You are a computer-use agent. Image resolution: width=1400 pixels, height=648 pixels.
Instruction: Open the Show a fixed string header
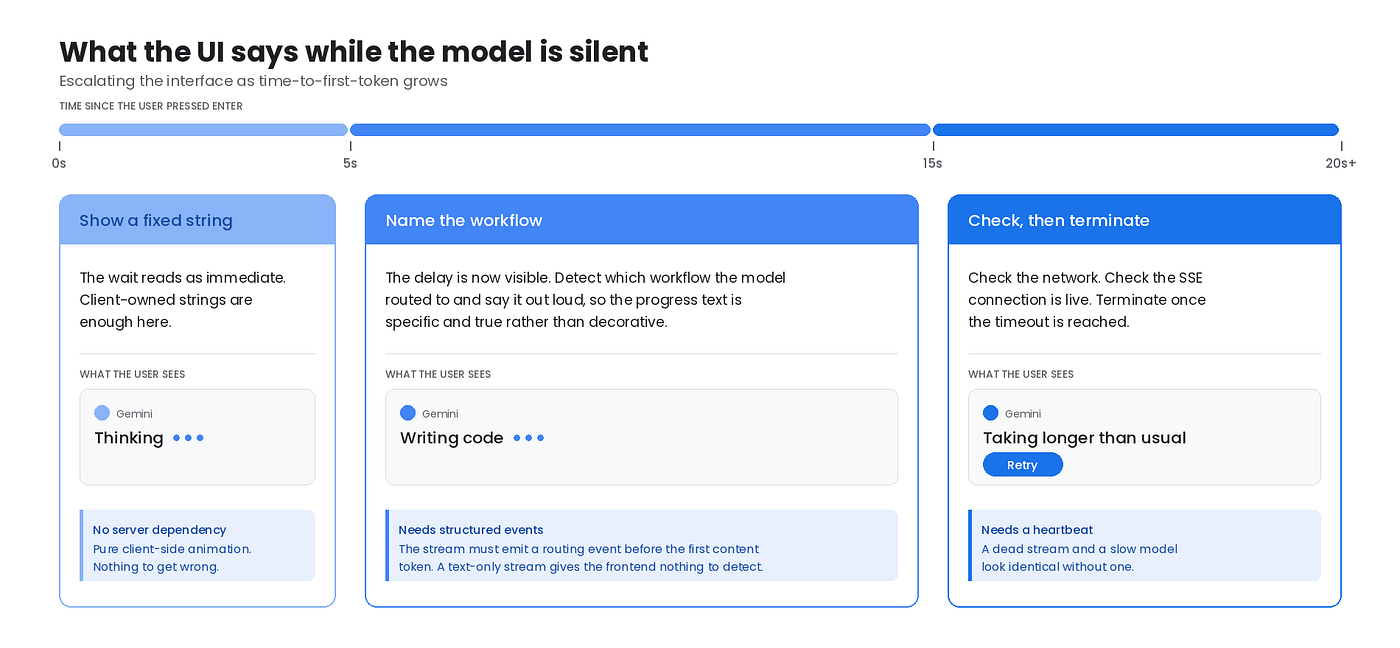pyautogui.click(x=197, y=220)
